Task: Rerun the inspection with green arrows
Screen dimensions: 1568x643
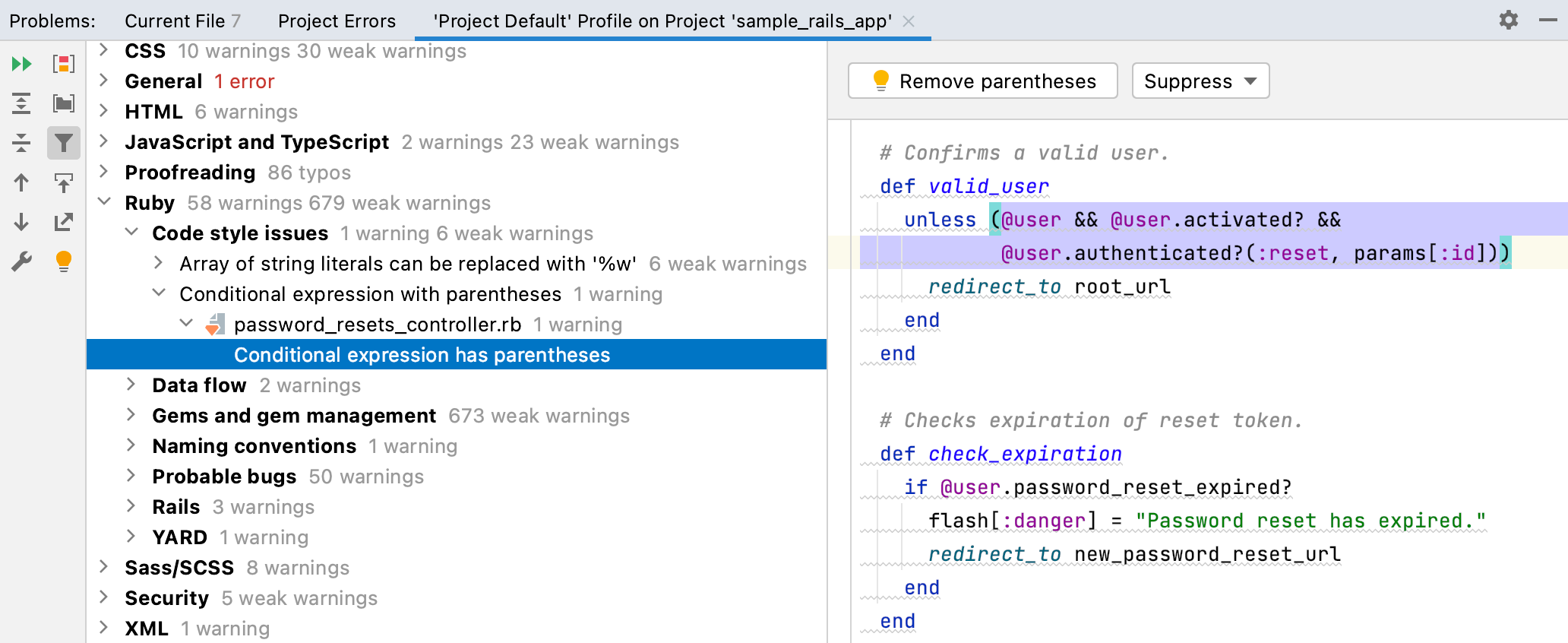Action: click(x=21, y=64)
